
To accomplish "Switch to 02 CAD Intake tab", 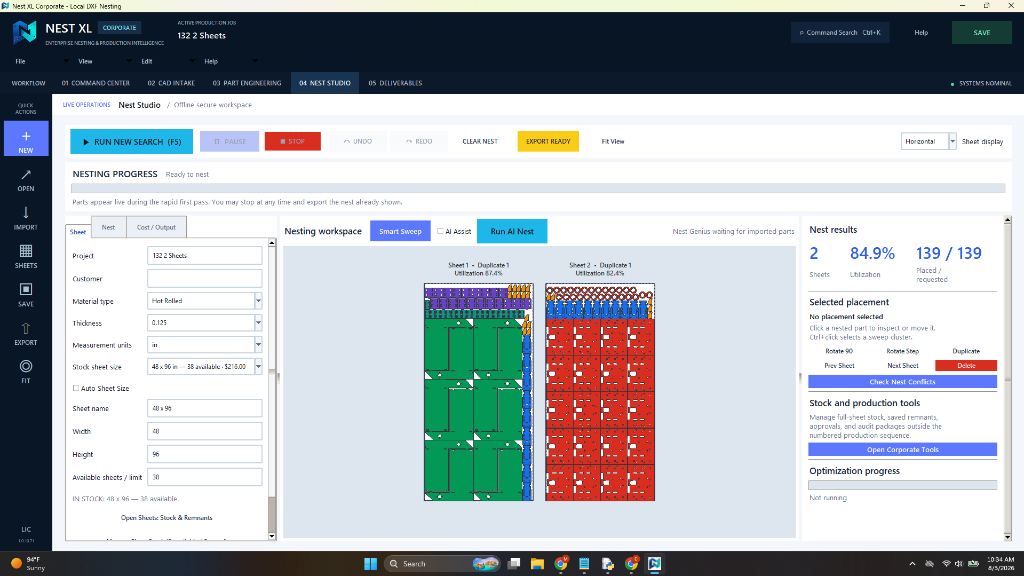I will (171, 83).
